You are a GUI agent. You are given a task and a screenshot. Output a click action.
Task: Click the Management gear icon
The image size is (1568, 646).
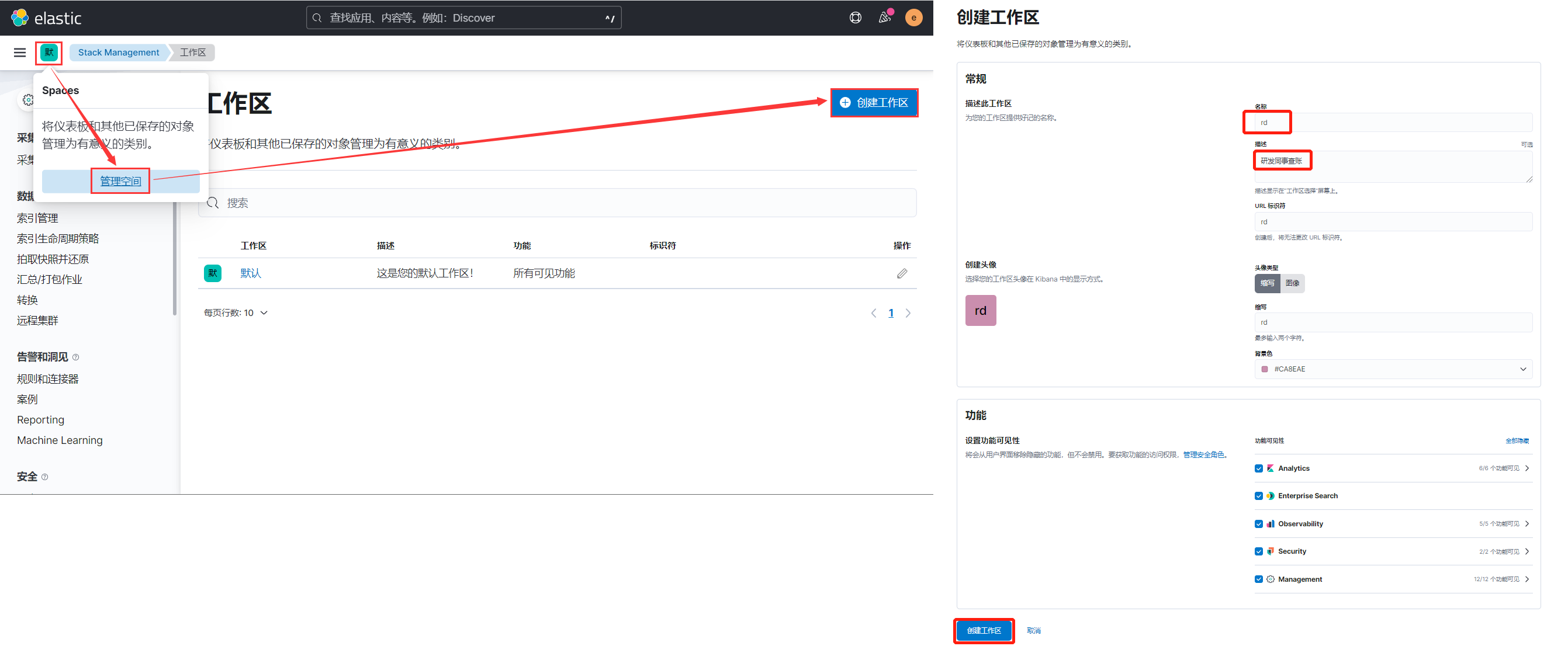coord(1271,579)
